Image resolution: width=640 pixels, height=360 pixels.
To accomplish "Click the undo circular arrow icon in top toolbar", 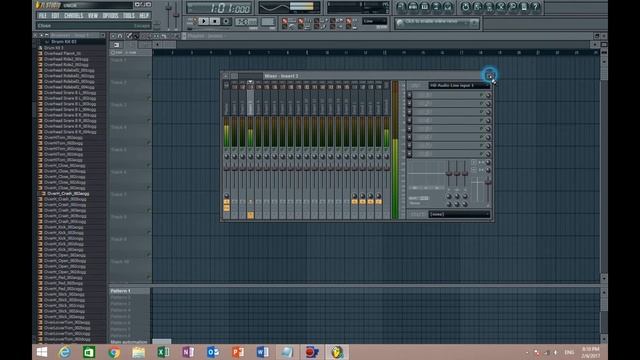I will coord(465,7).
